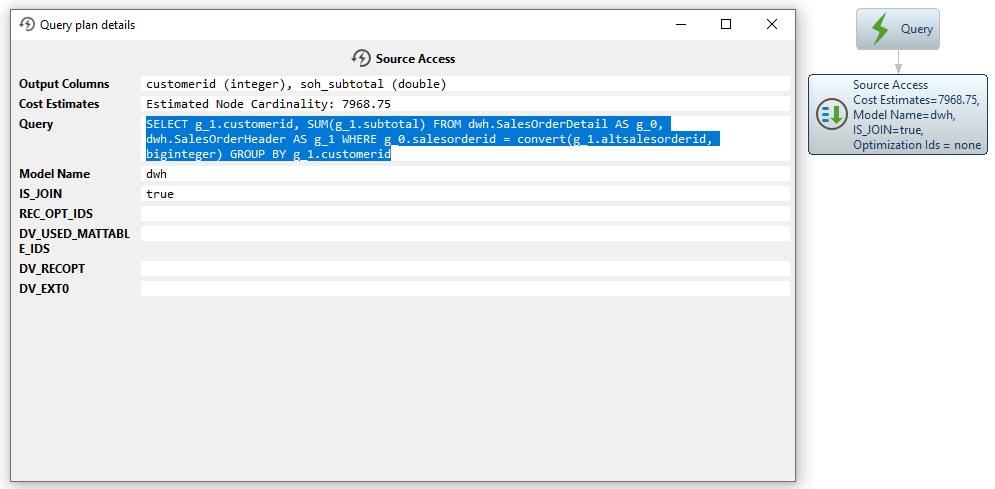Click the arrow connecting Query to Source Access
The height and width of the screenshot is (489, 995).
click(897, 62)
